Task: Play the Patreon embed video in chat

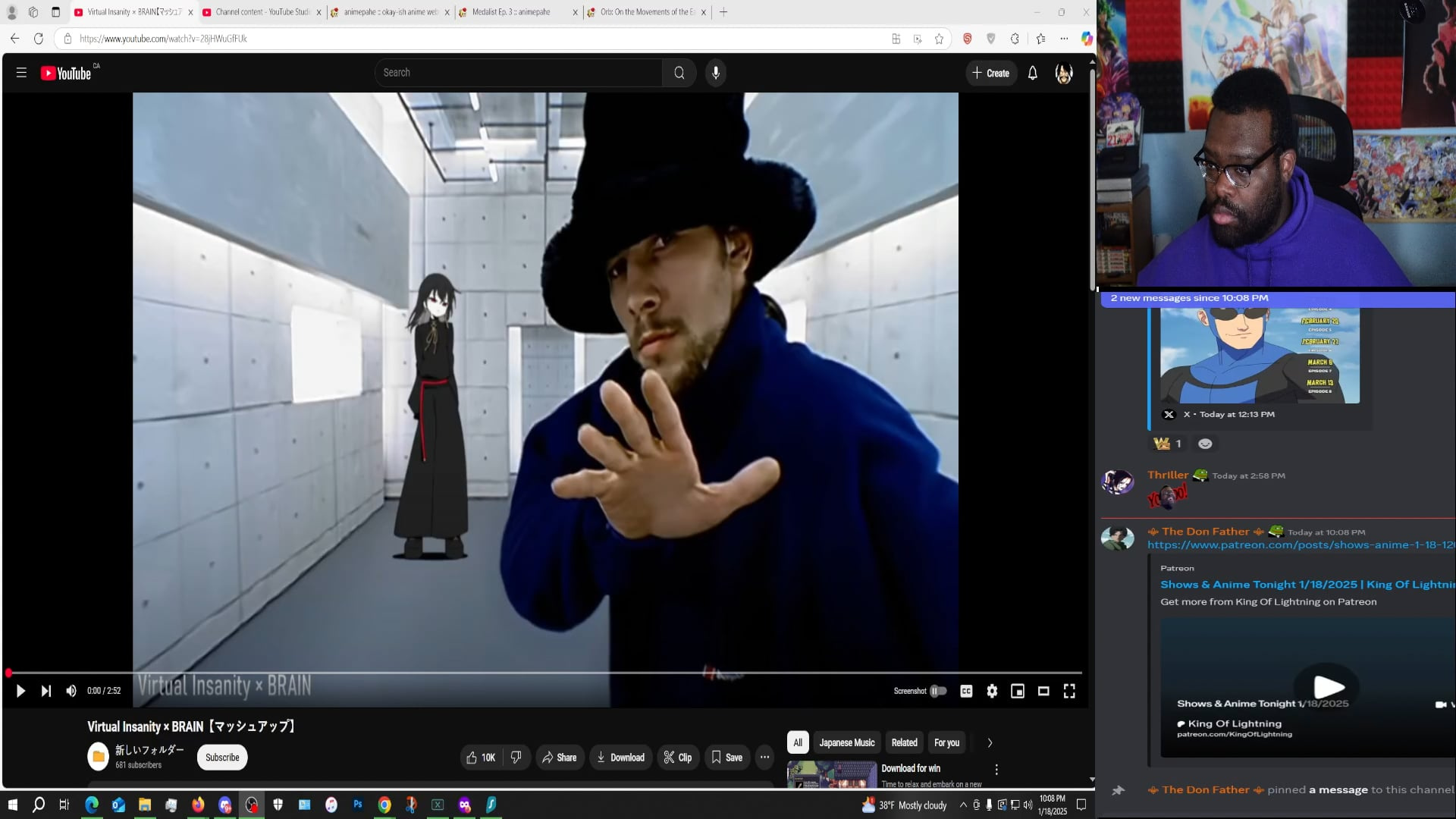Action: [x=1328, y=686]
